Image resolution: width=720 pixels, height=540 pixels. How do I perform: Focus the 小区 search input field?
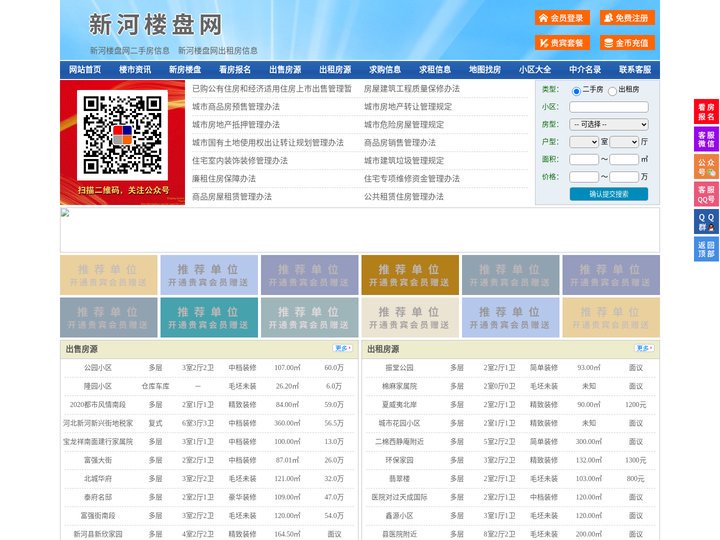[609, 107]
